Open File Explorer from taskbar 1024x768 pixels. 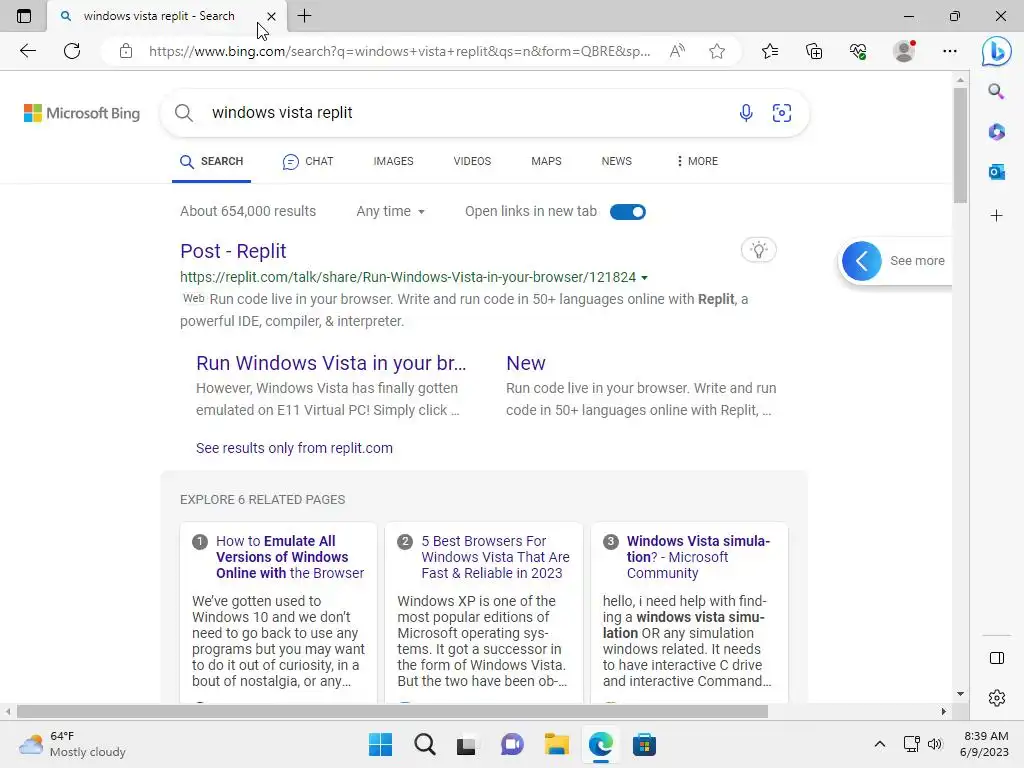[x=556, y=744]
